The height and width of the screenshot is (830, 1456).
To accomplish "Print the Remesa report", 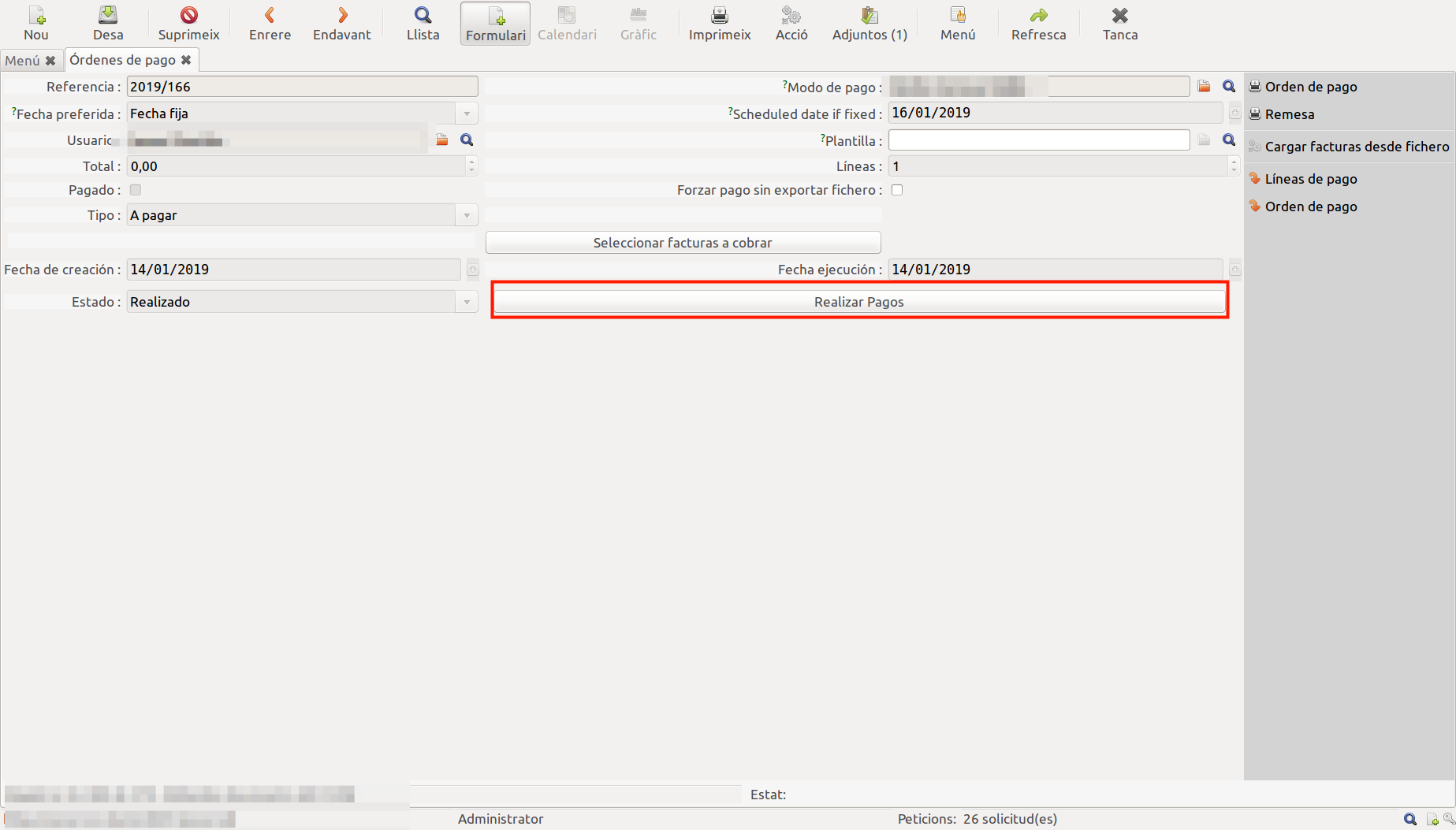I will coord(1282,114).
